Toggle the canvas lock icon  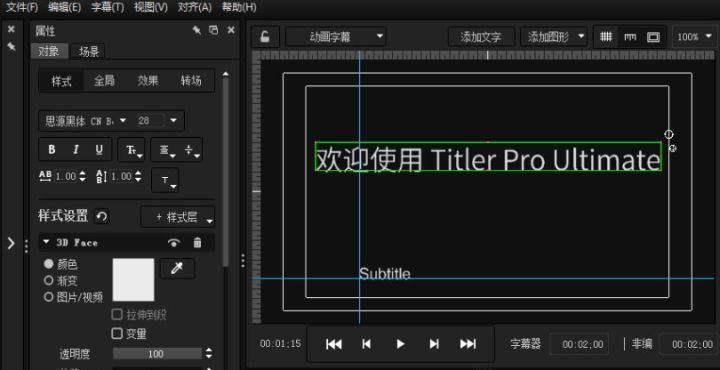(265, 37)
